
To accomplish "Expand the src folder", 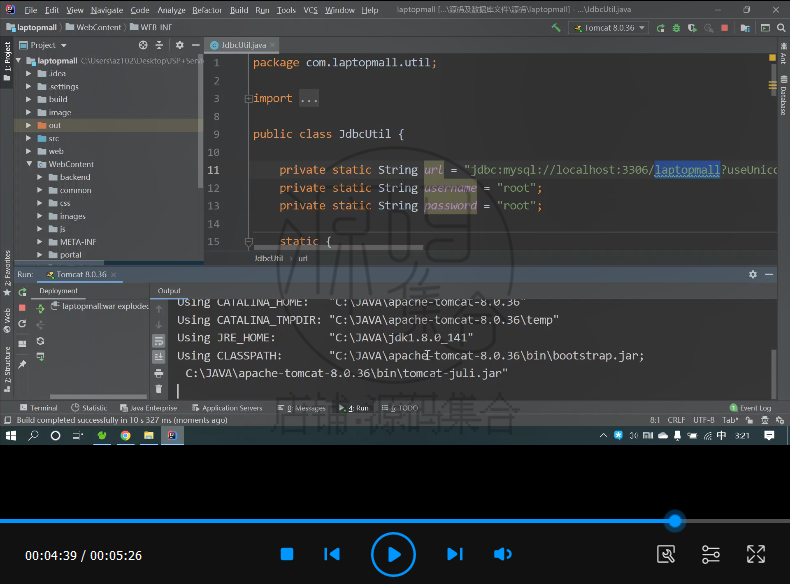I will tap(29, 138).
